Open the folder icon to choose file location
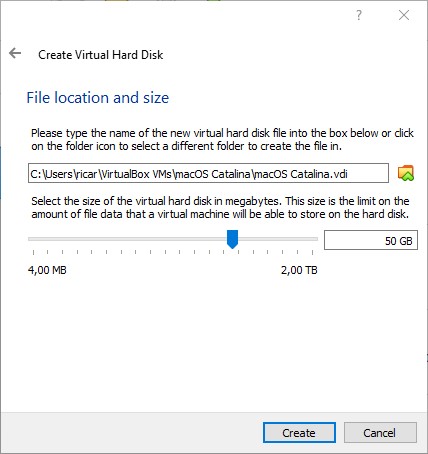This screenshot has height=454, width=428. tap(406, 173)
